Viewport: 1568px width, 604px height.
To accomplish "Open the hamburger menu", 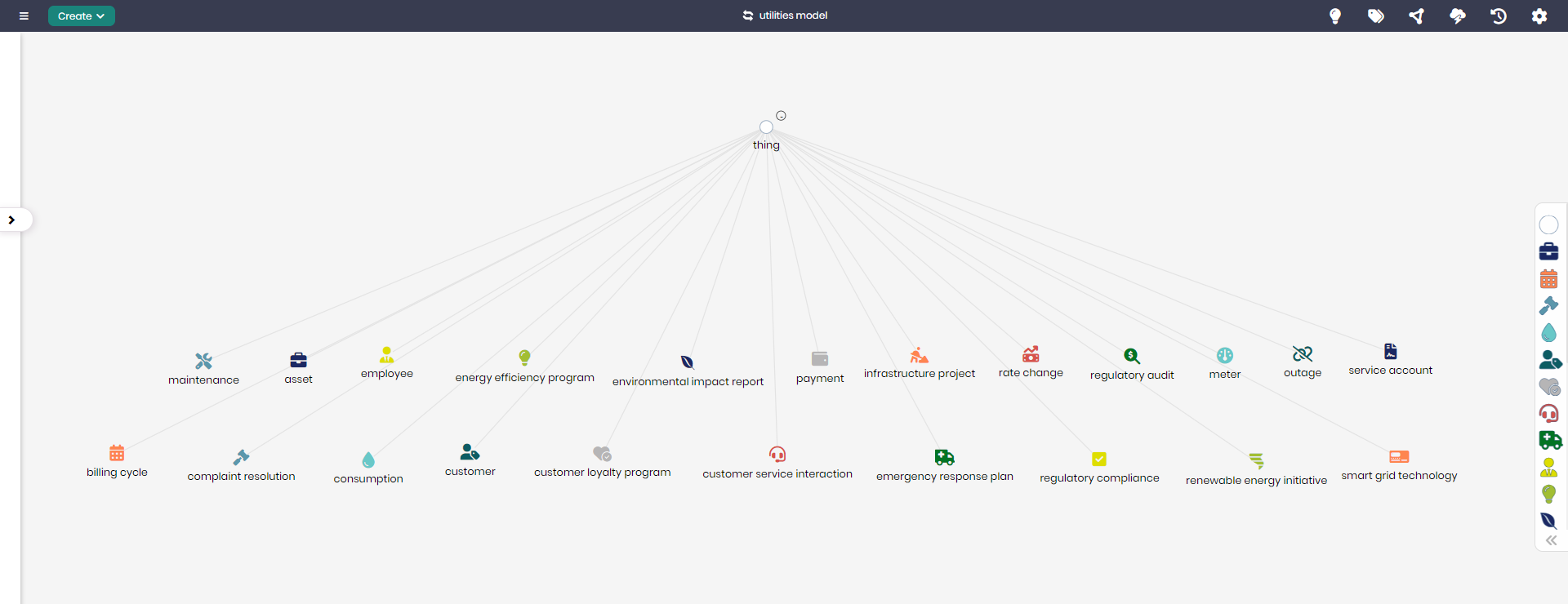I will click(24, 16).
